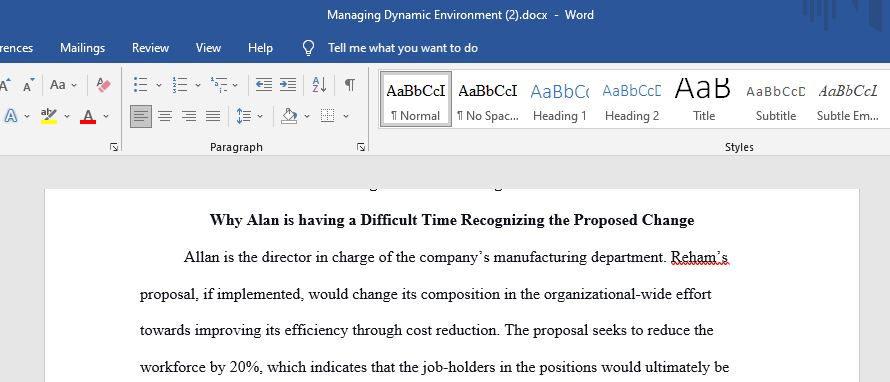Click the Text Effects icon
The height and width of the screenshot is (382, 890).
click(x=11, y=116)
